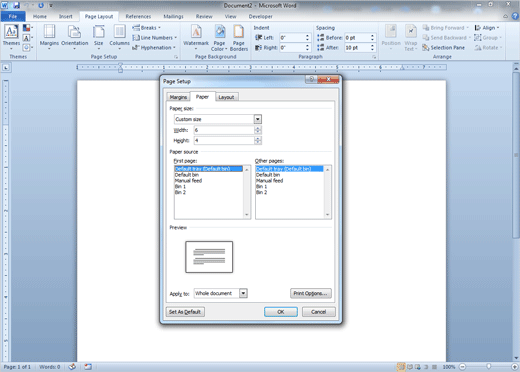Click the paper Height input field

224,140
